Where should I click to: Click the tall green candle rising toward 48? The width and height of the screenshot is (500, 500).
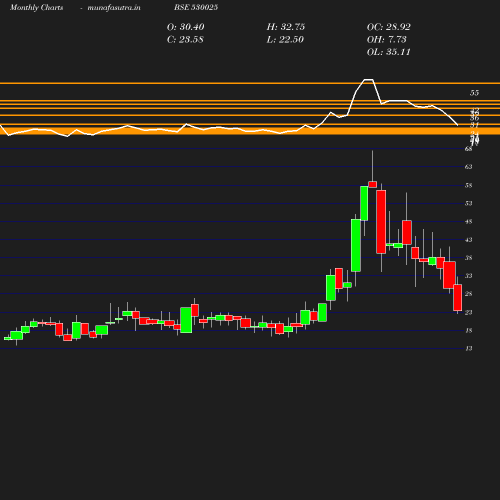pos(356,245)
